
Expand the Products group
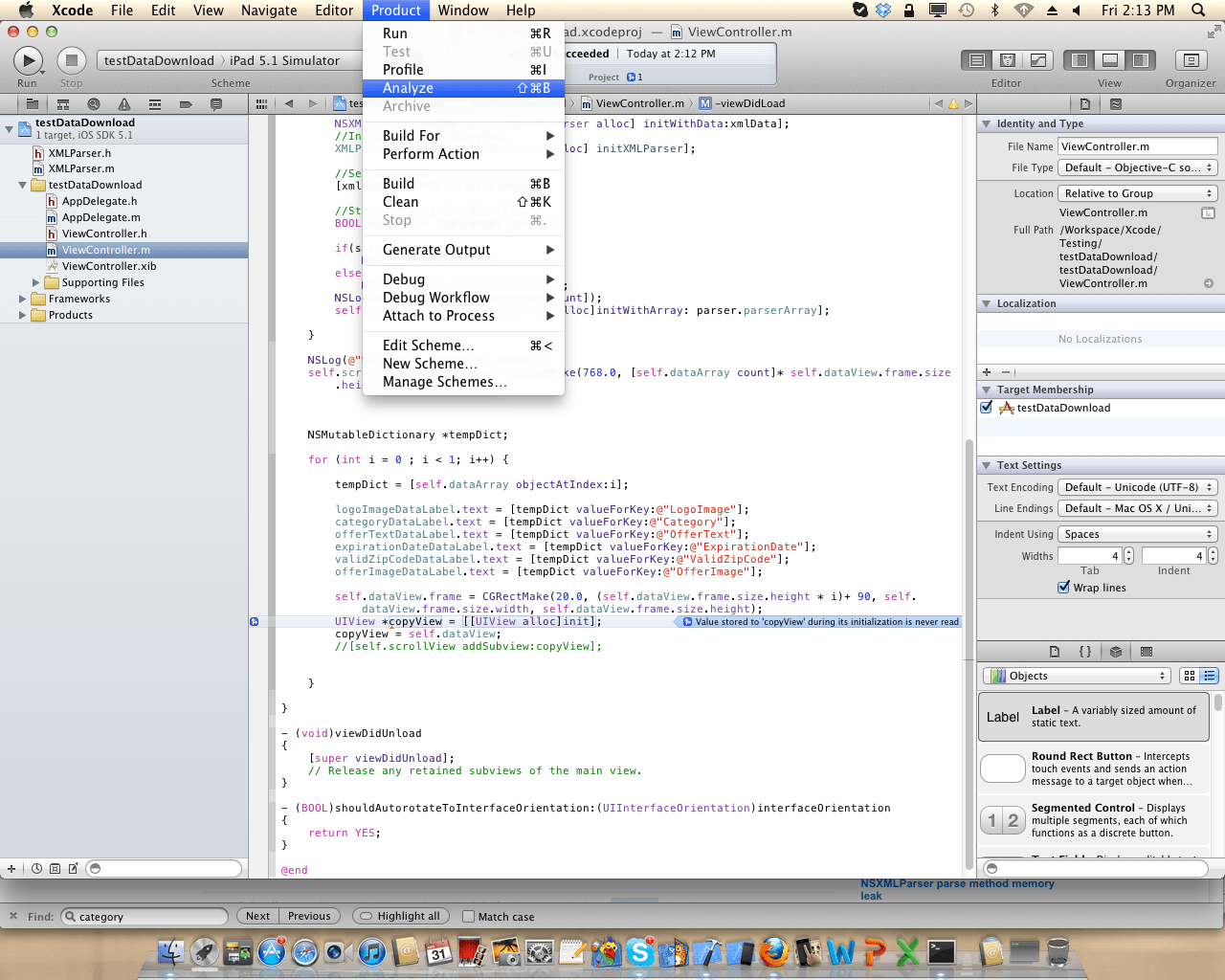(x=23, y=315)
